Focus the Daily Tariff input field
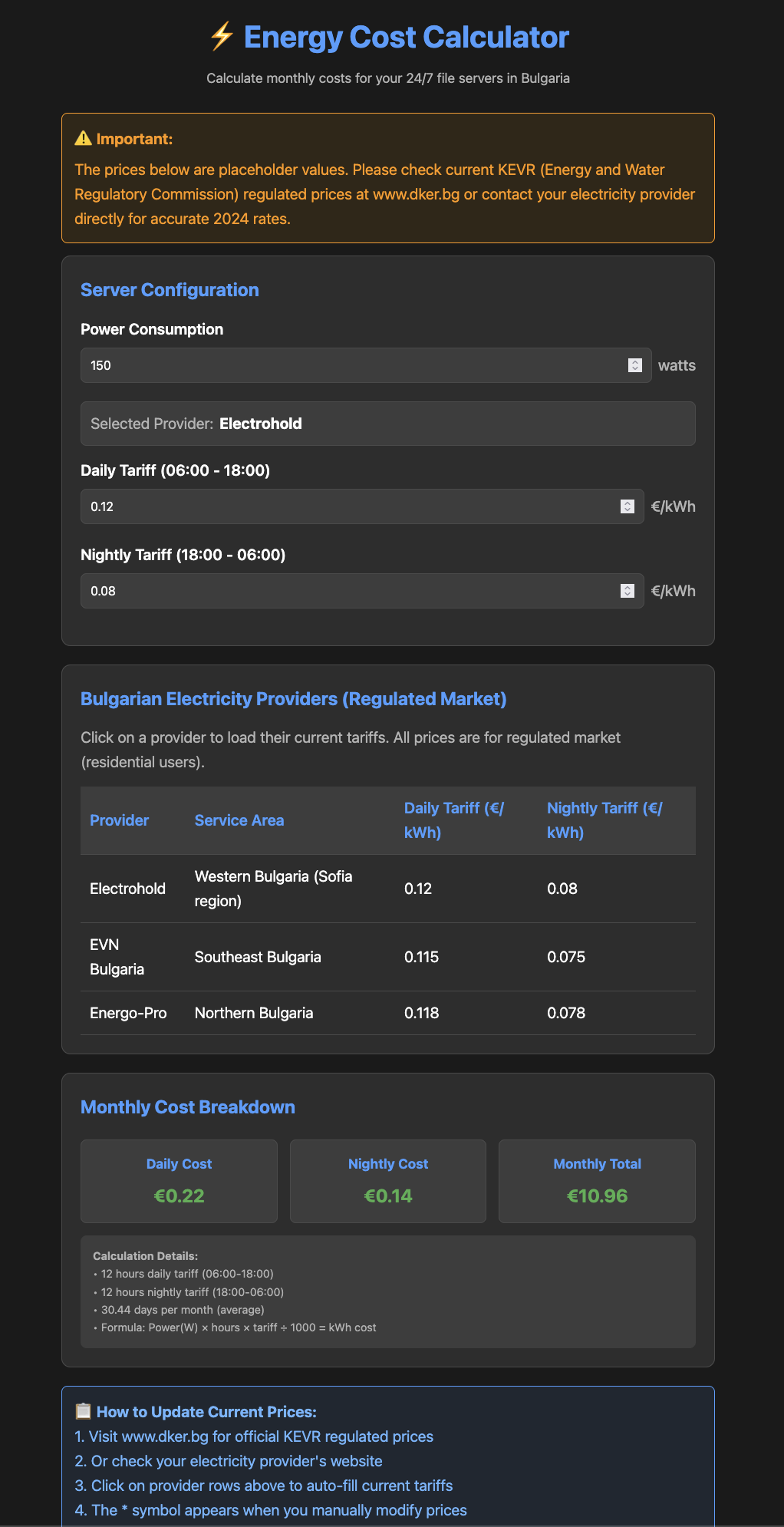This screenshot has width=784, height=1527. tap(349, 506)
